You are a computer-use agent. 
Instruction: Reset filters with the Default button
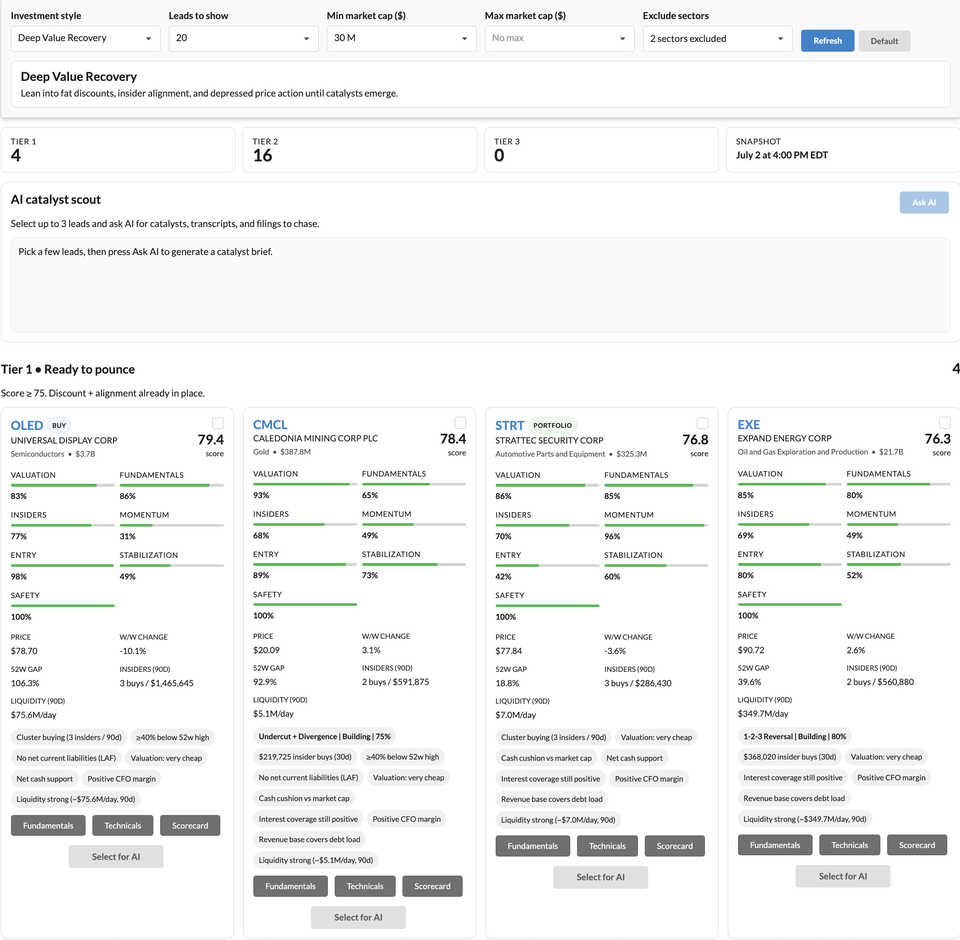pyautogui.click(x=884, y=41)
